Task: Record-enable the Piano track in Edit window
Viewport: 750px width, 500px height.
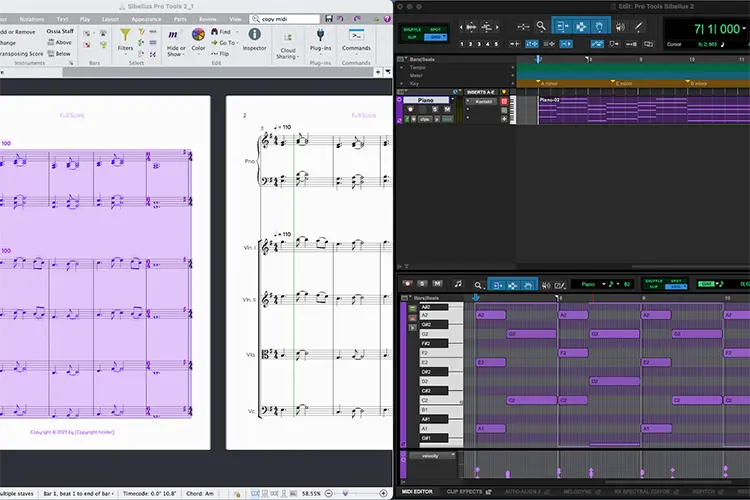Action: click(x=410, y=110)
